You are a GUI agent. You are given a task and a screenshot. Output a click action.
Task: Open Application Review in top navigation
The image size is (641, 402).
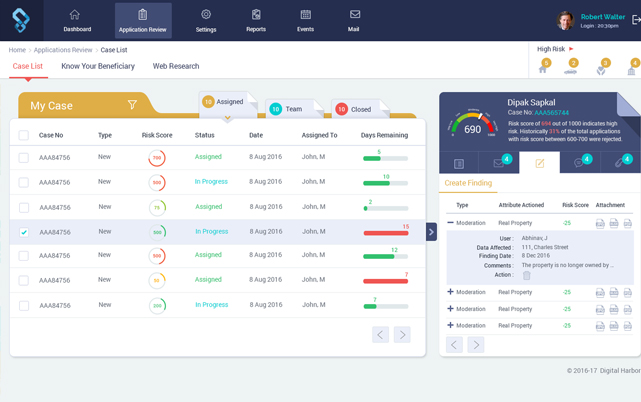pos(143,20)
